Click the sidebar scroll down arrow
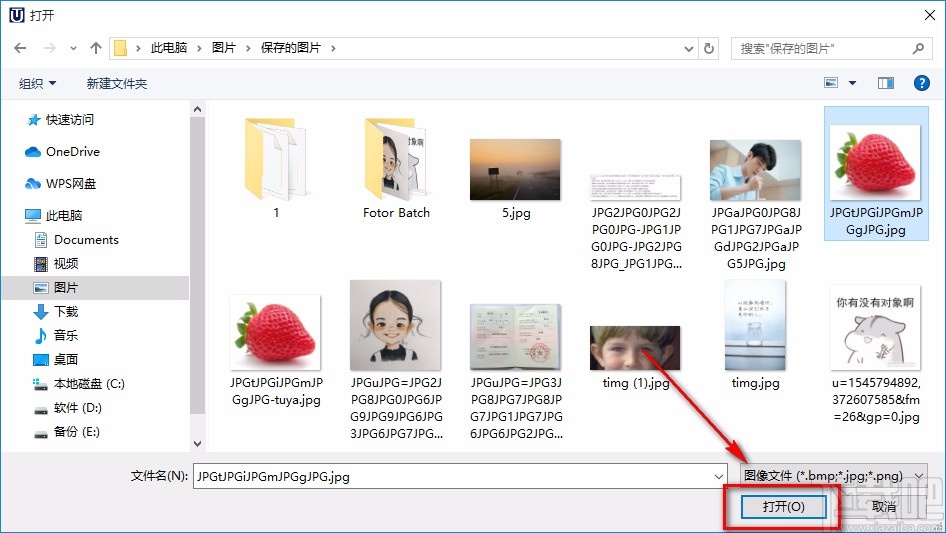The image size is (946, 533). click(x=197, y=444)
